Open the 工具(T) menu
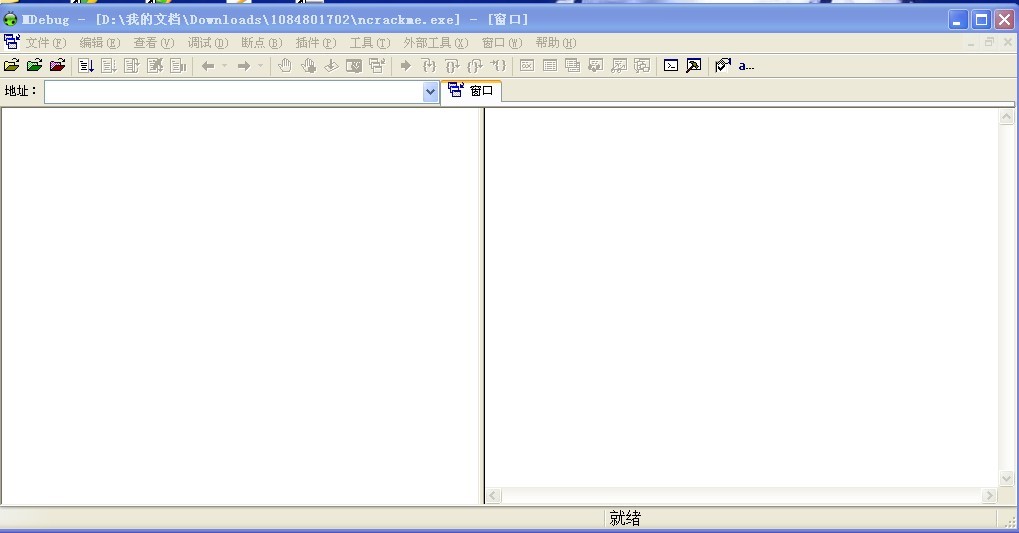This screenshot has height=533, width=1019. (x=369, y=43)
